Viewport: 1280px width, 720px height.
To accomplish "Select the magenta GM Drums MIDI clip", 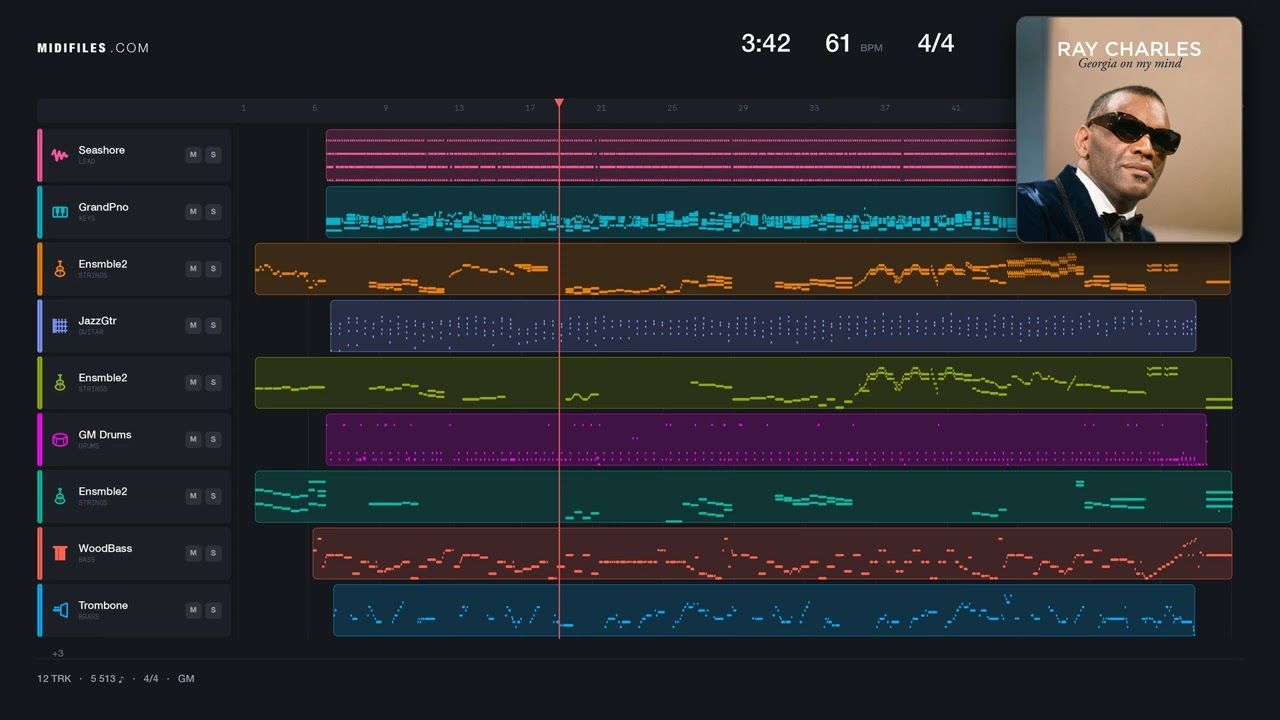I will coord(766,440).
